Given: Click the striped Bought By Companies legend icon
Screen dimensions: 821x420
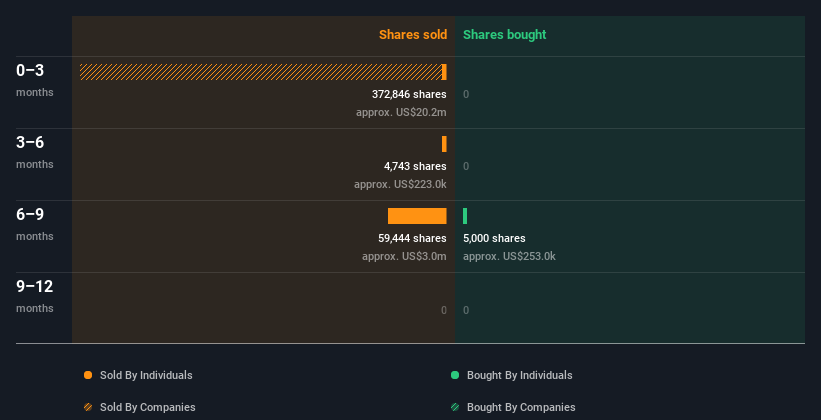Looking at the screenshot, I should click(x=455, y=407).
